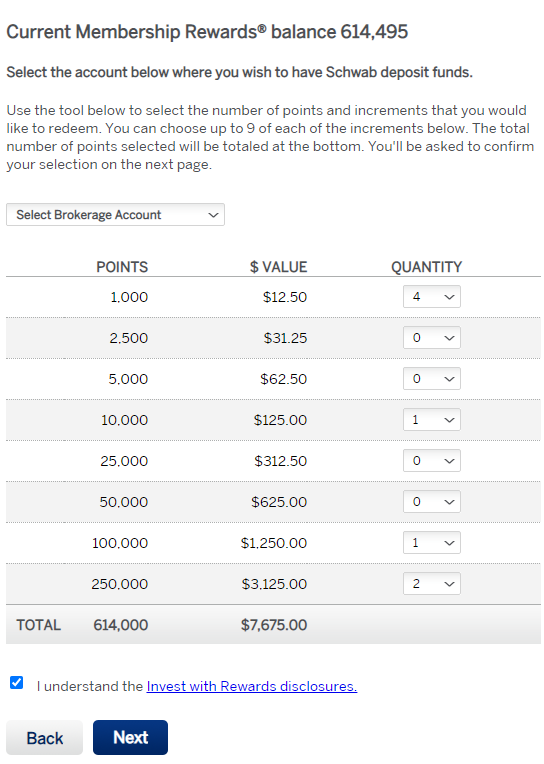Screen dimensions: 544x764
Task: Click the QUANTITY column header
Action: pyautogui.click(x=427, y=267)
